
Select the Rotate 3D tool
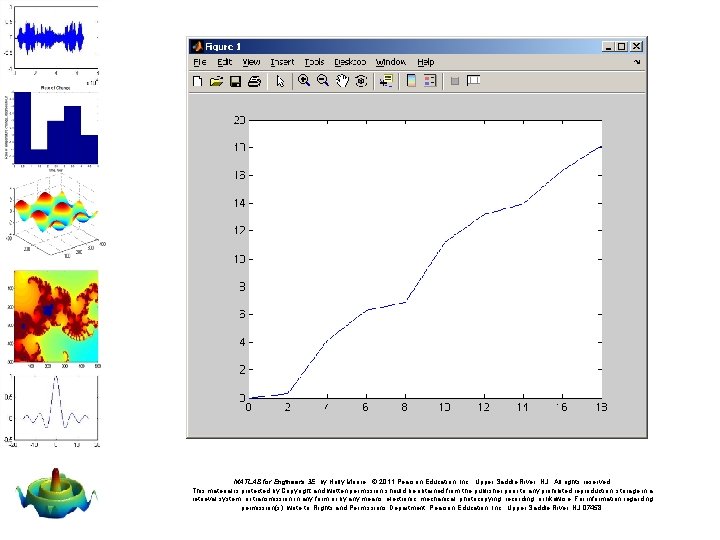pyautogui.click(x=361, y=81)
